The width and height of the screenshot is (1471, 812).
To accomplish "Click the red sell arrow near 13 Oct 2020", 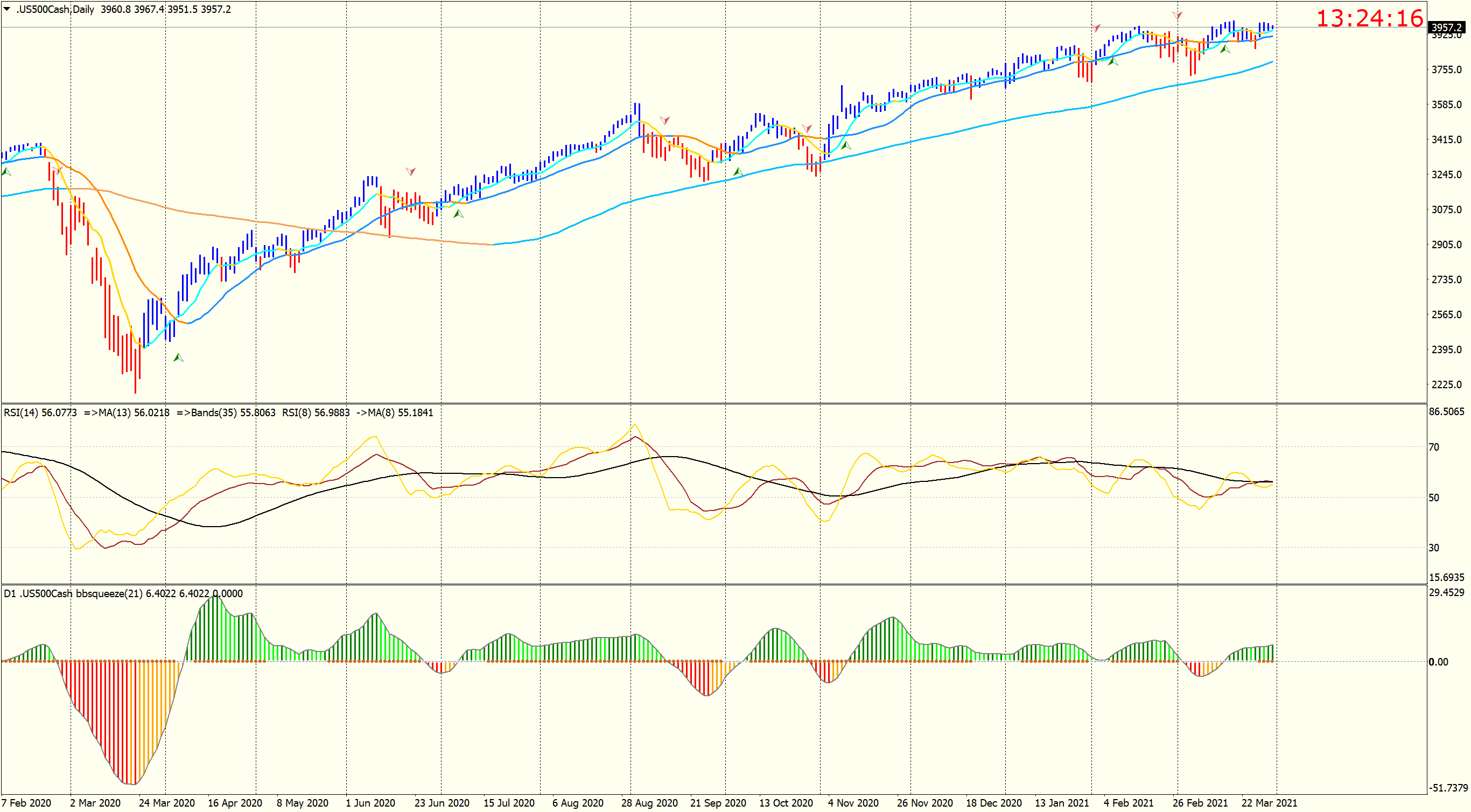I will [807, 129].
